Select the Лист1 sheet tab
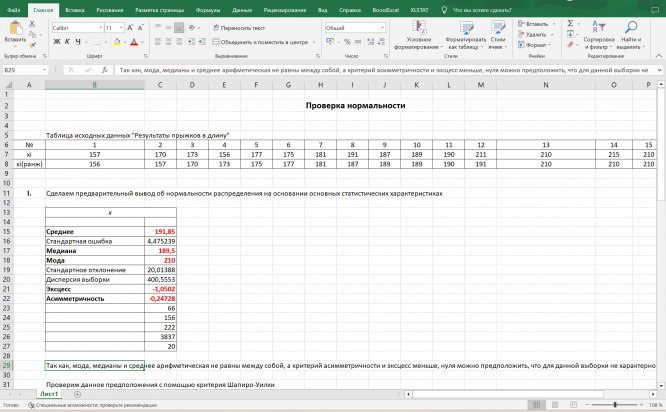Viewport: 666px width, 412px height. [49, 395]
